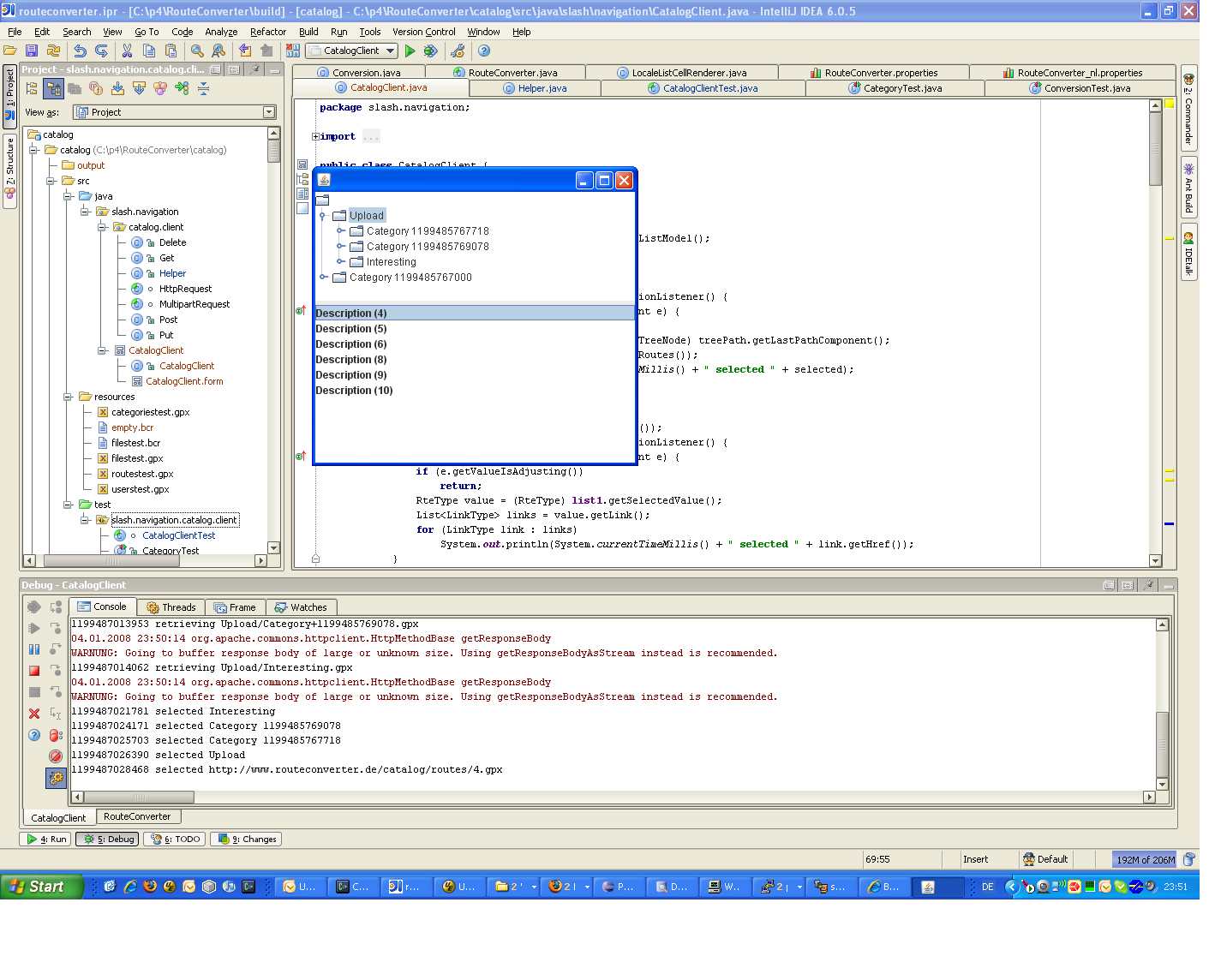Open the Refactor menu

pos(267,32)
